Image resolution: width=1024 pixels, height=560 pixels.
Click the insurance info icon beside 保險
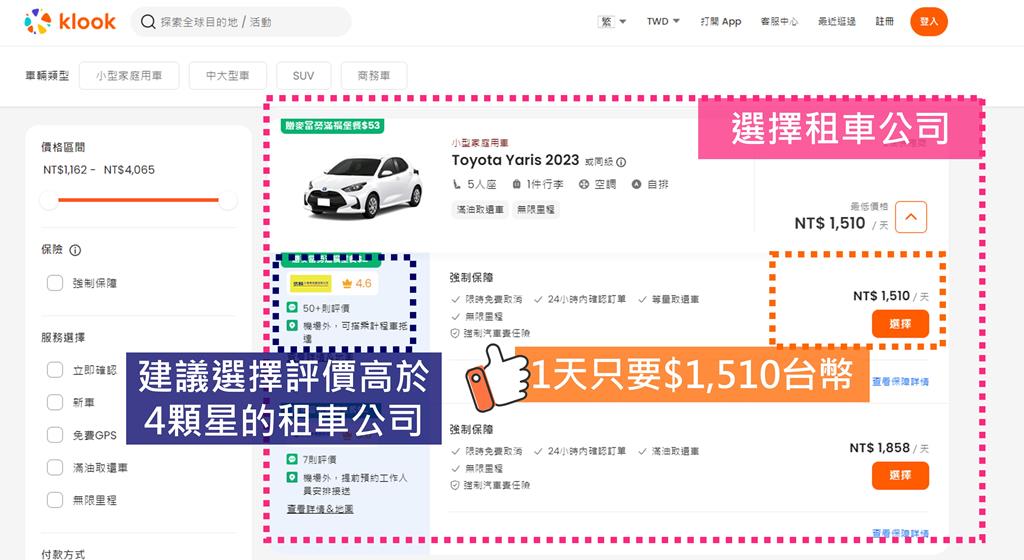tap(75, 250)
